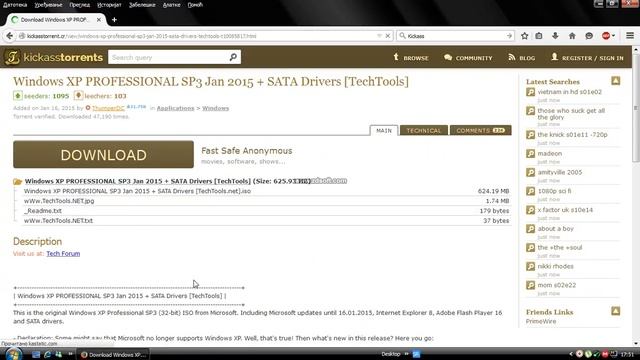Select Download Windows XP taskbar window button
Viewport: 640px width, 360px height.
(113, 355)
